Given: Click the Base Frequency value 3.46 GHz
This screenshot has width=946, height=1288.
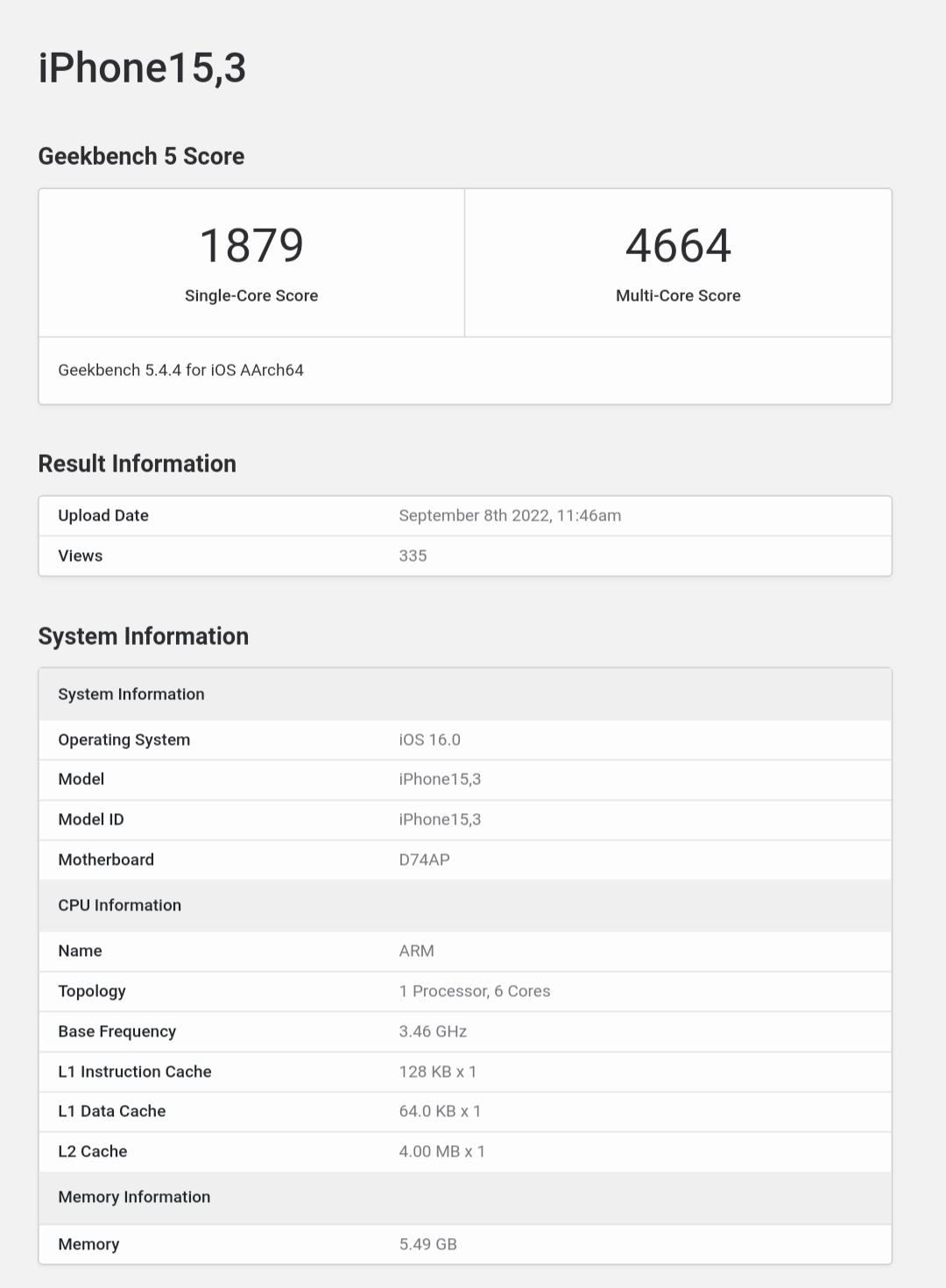Looking at the screenshot, I should [433, 1032].
